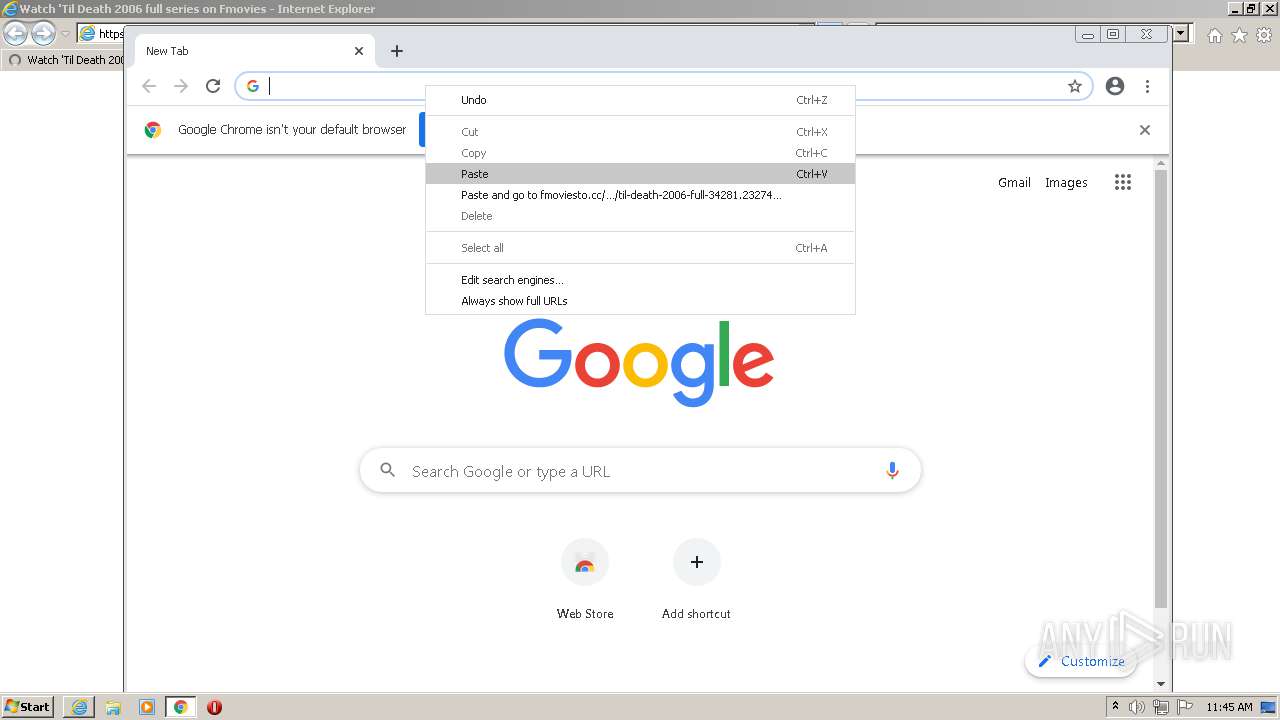The height and width of the screenshot is (720, 1280).
Task: Open a new tab with the plus button
Action: point(397,51)
